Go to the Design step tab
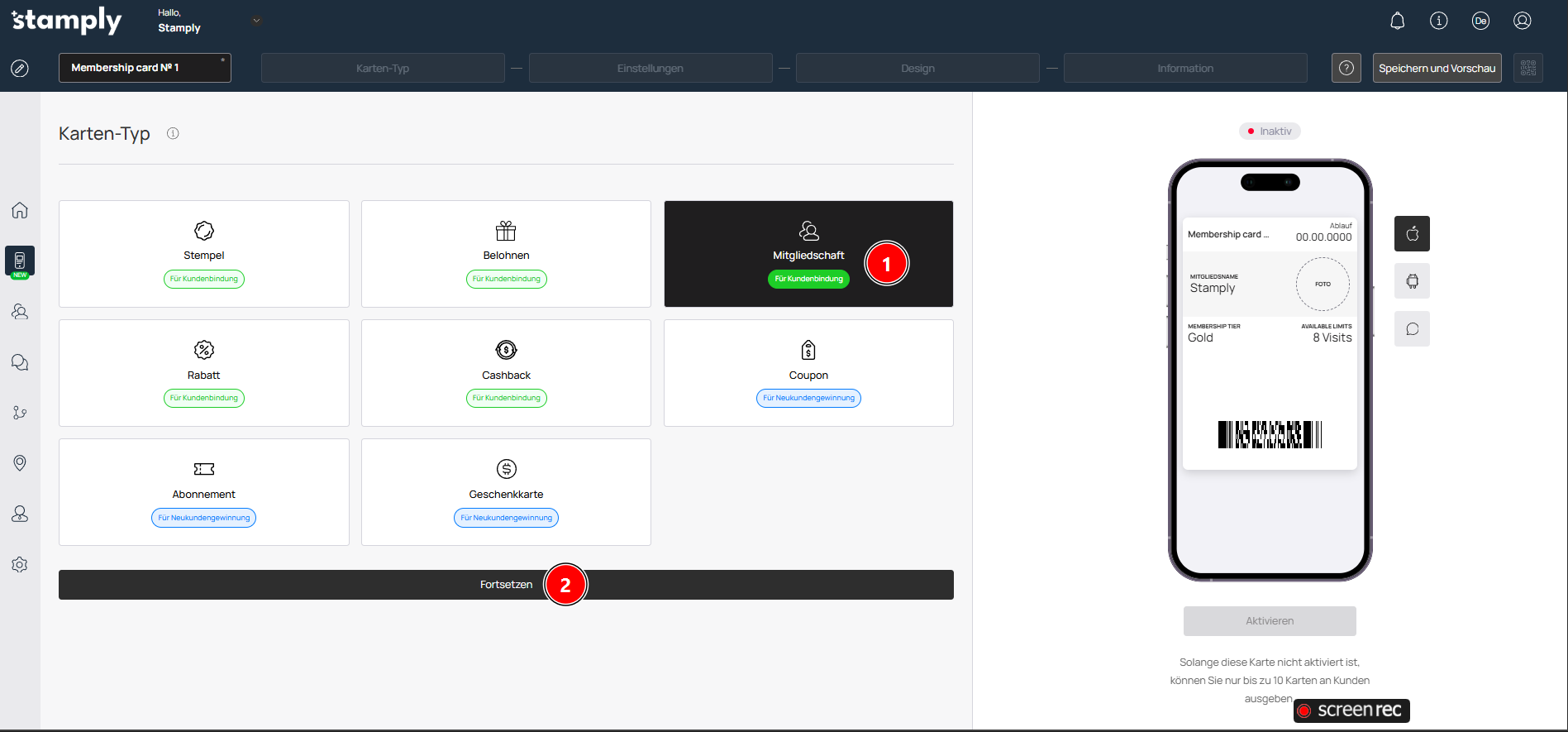1568x732 pixels. (917, 68)
